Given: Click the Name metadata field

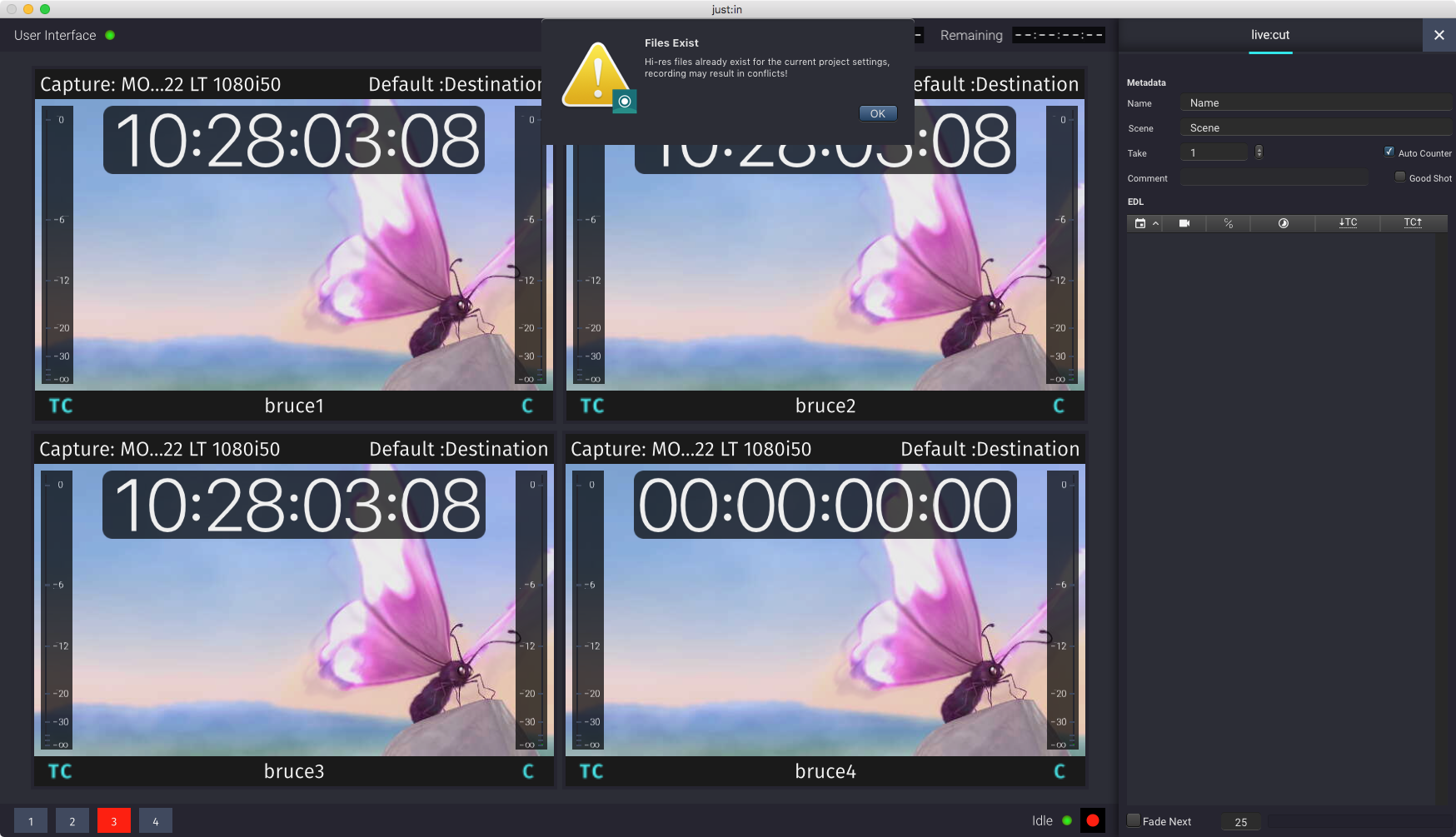Looking at the screenshot, I should coord(1315,103).
